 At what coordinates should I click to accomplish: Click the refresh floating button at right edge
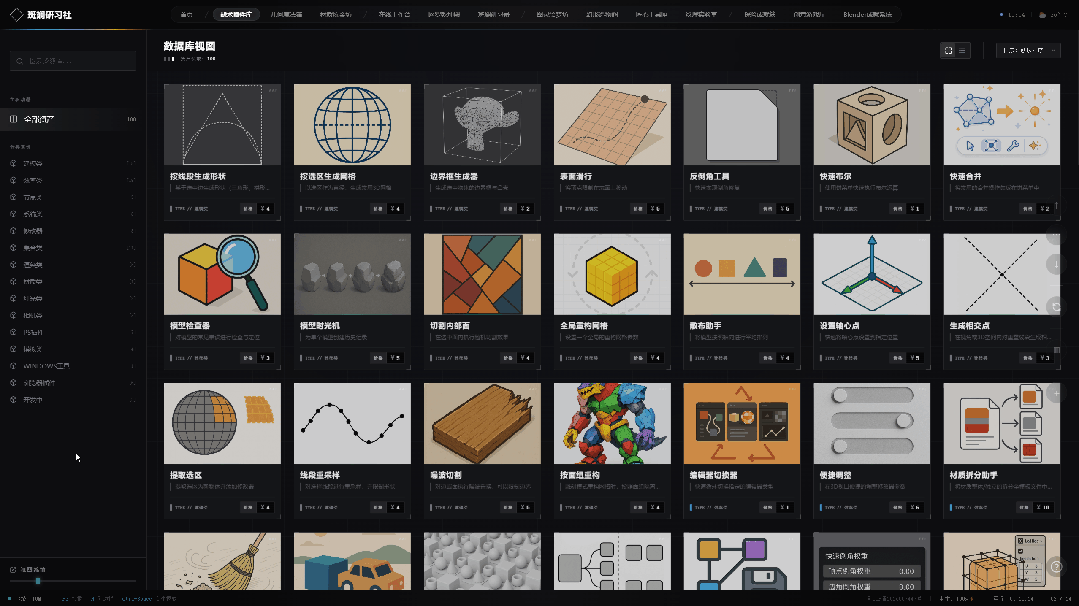pyautogui.click(x=1056, y=306)
